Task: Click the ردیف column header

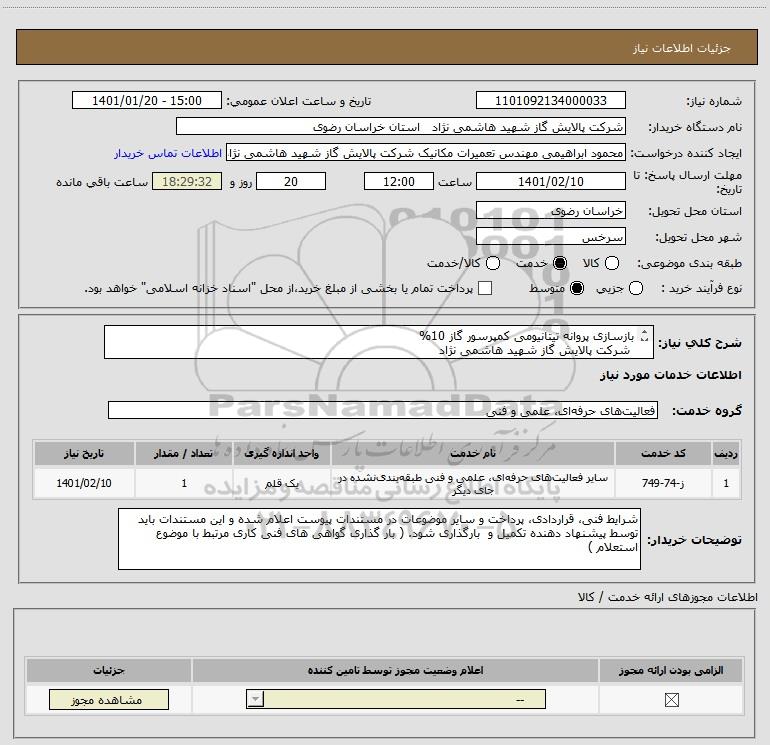Action: [726, 453]
